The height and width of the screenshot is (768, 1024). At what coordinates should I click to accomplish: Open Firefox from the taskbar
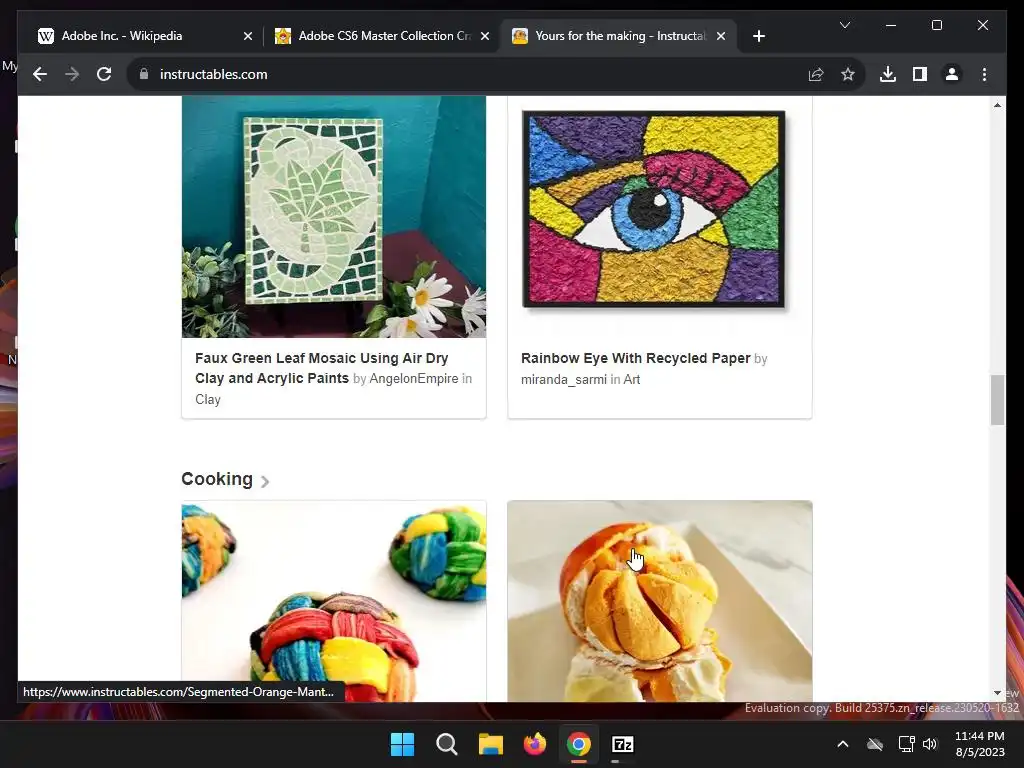point(535,744)
